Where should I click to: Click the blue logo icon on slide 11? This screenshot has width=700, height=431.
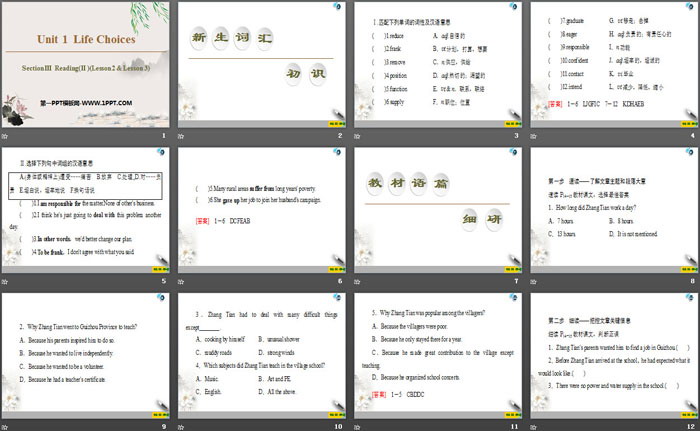click(513, 297)
